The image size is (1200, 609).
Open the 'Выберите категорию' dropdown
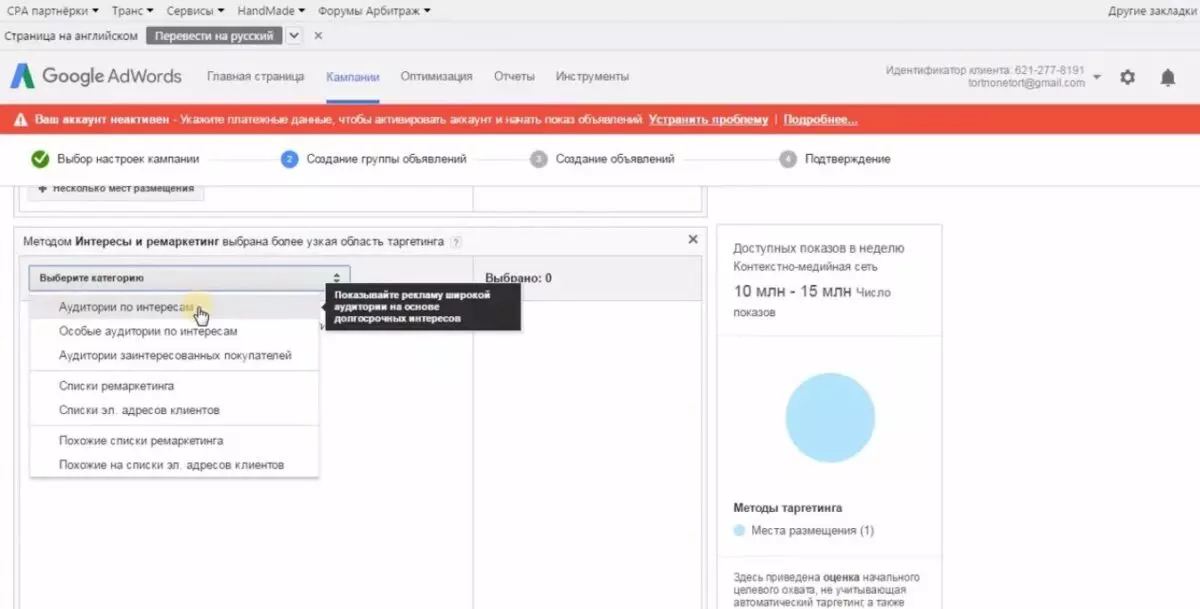(x=189, y=277)
